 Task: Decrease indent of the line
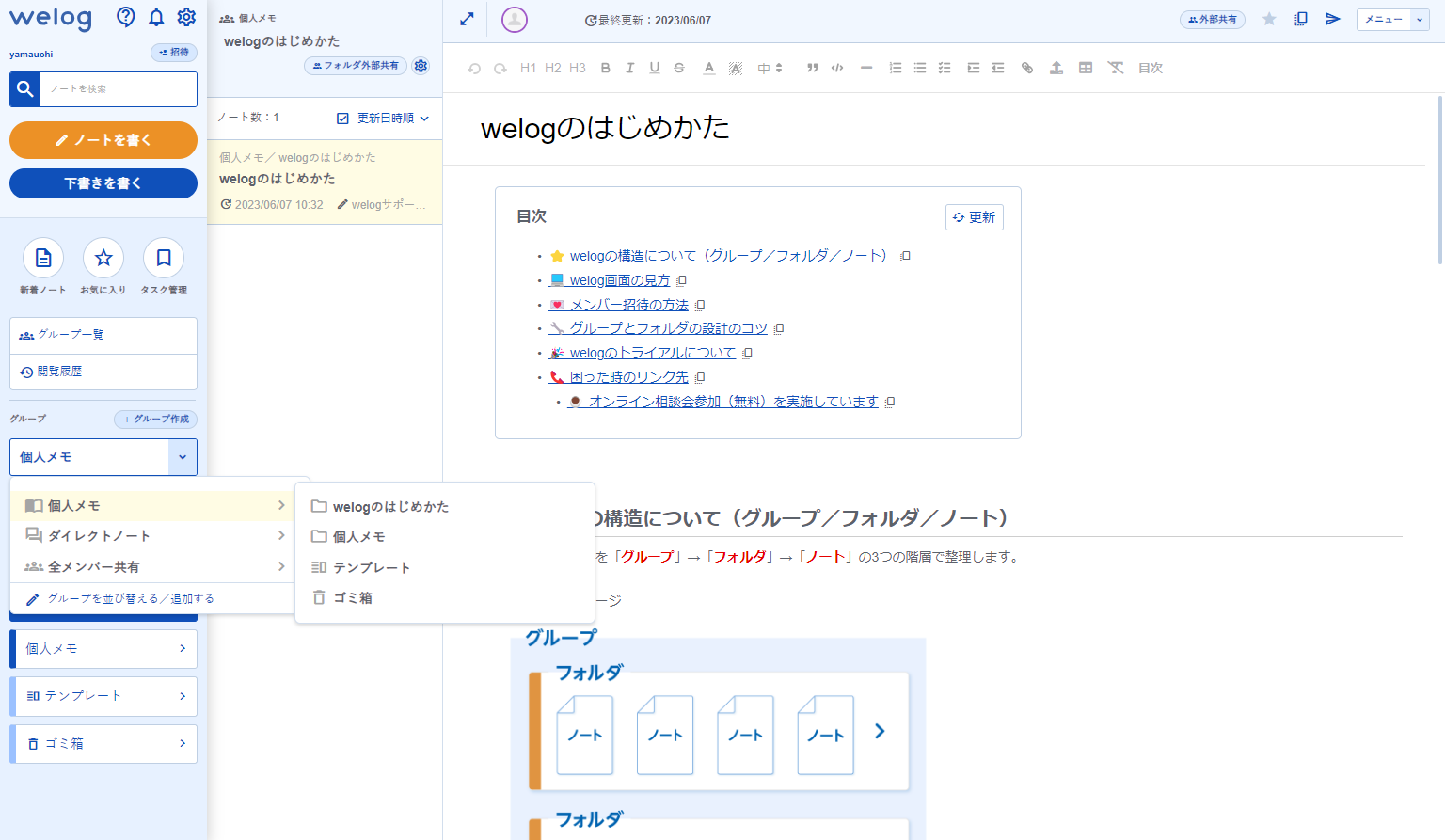(x=998, y=68)
